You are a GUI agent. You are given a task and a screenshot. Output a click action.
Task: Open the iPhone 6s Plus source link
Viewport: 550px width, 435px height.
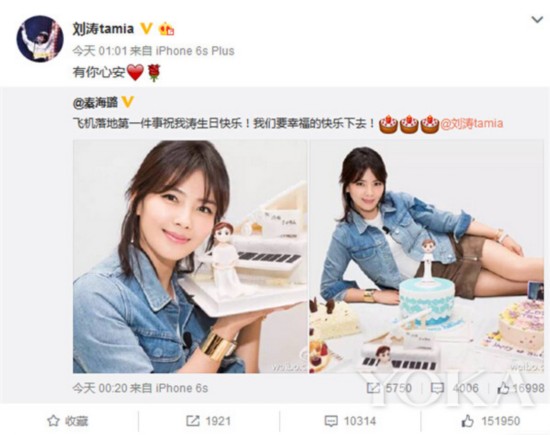(195, 51)
